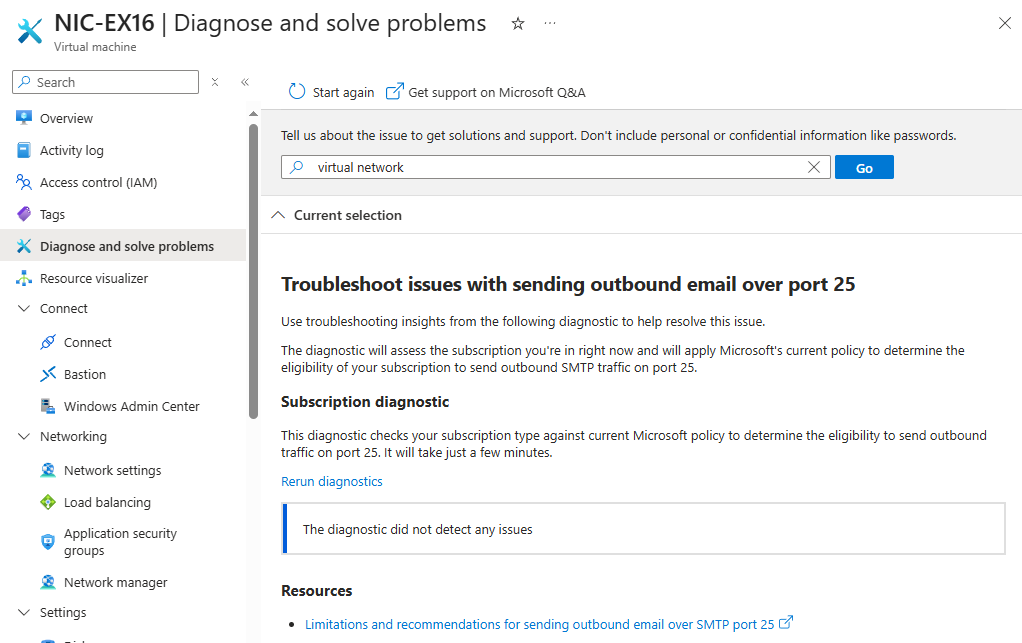The width and height of the screenshot is (1022, 643).
Task: Open Access control (IAM) via its icon
Action: (23, 181)
